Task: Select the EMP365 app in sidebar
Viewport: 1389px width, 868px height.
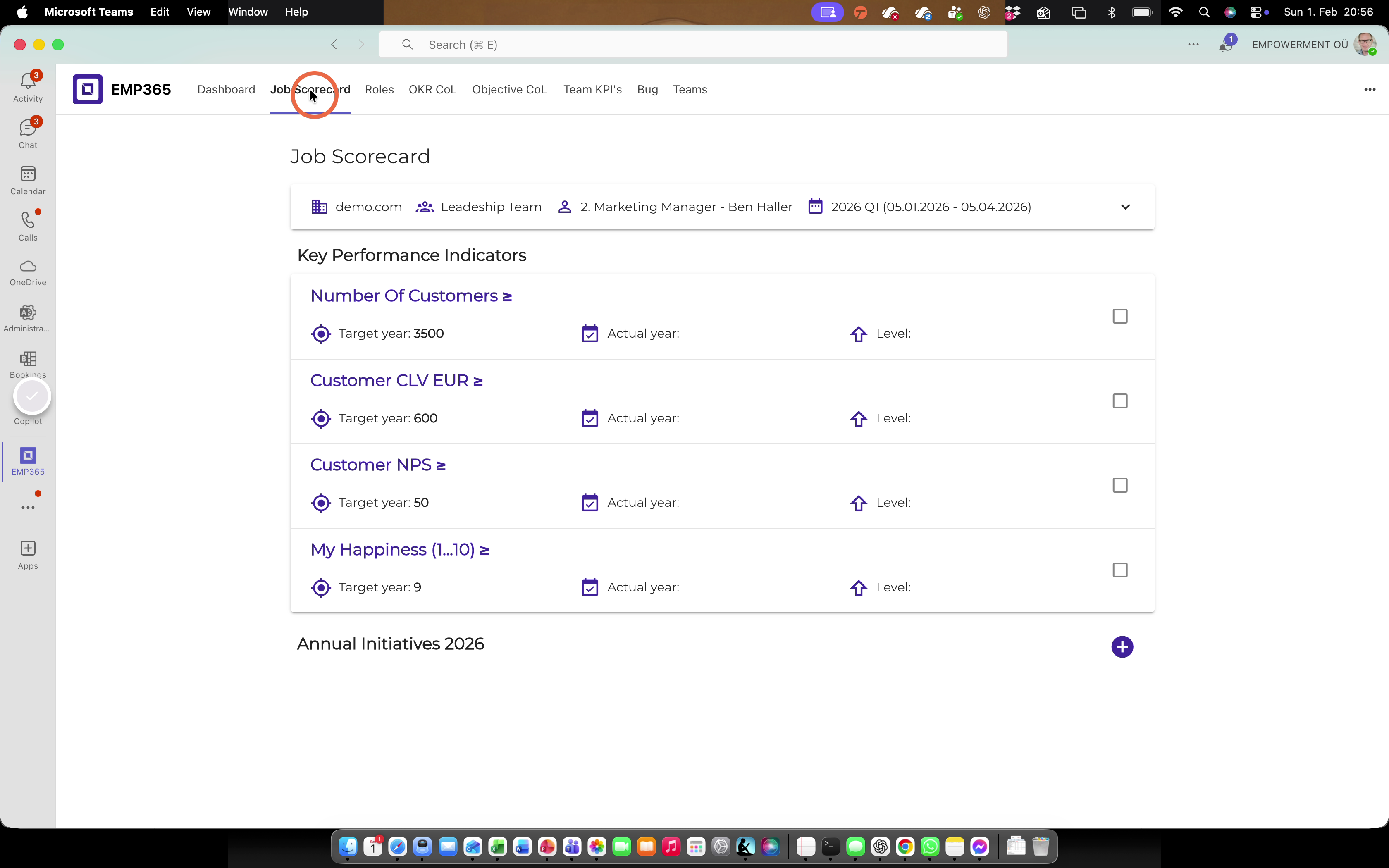Action: (28, 461)
